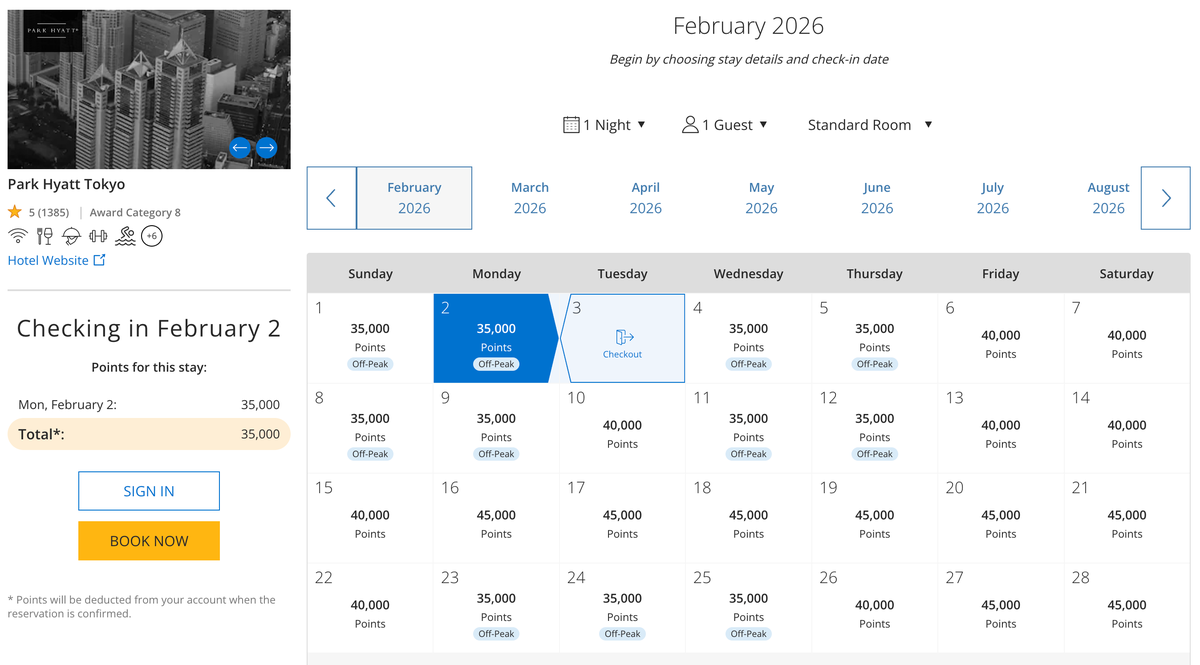Show previous hotel photo with left arrow
Viewport: 1200px width, 665px height.
[x=240, y=148]
